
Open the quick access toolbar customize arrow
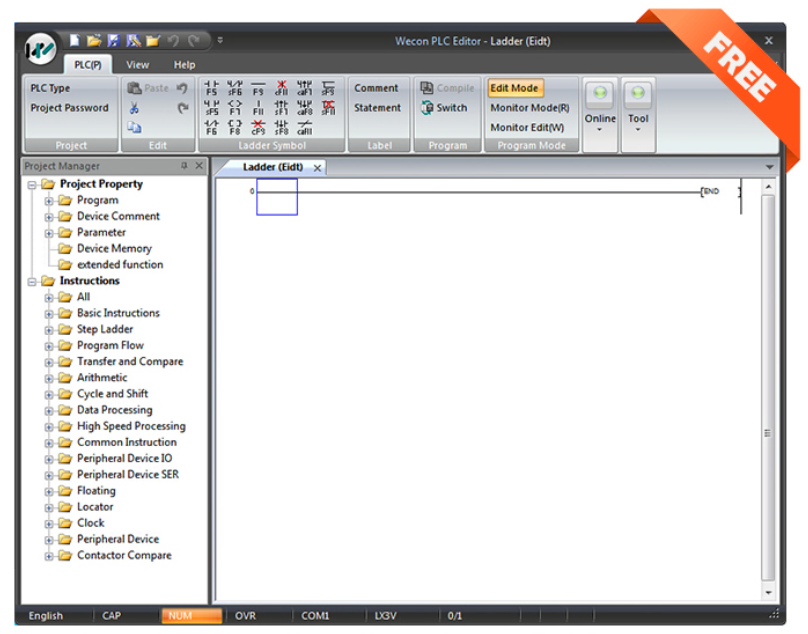220,40
